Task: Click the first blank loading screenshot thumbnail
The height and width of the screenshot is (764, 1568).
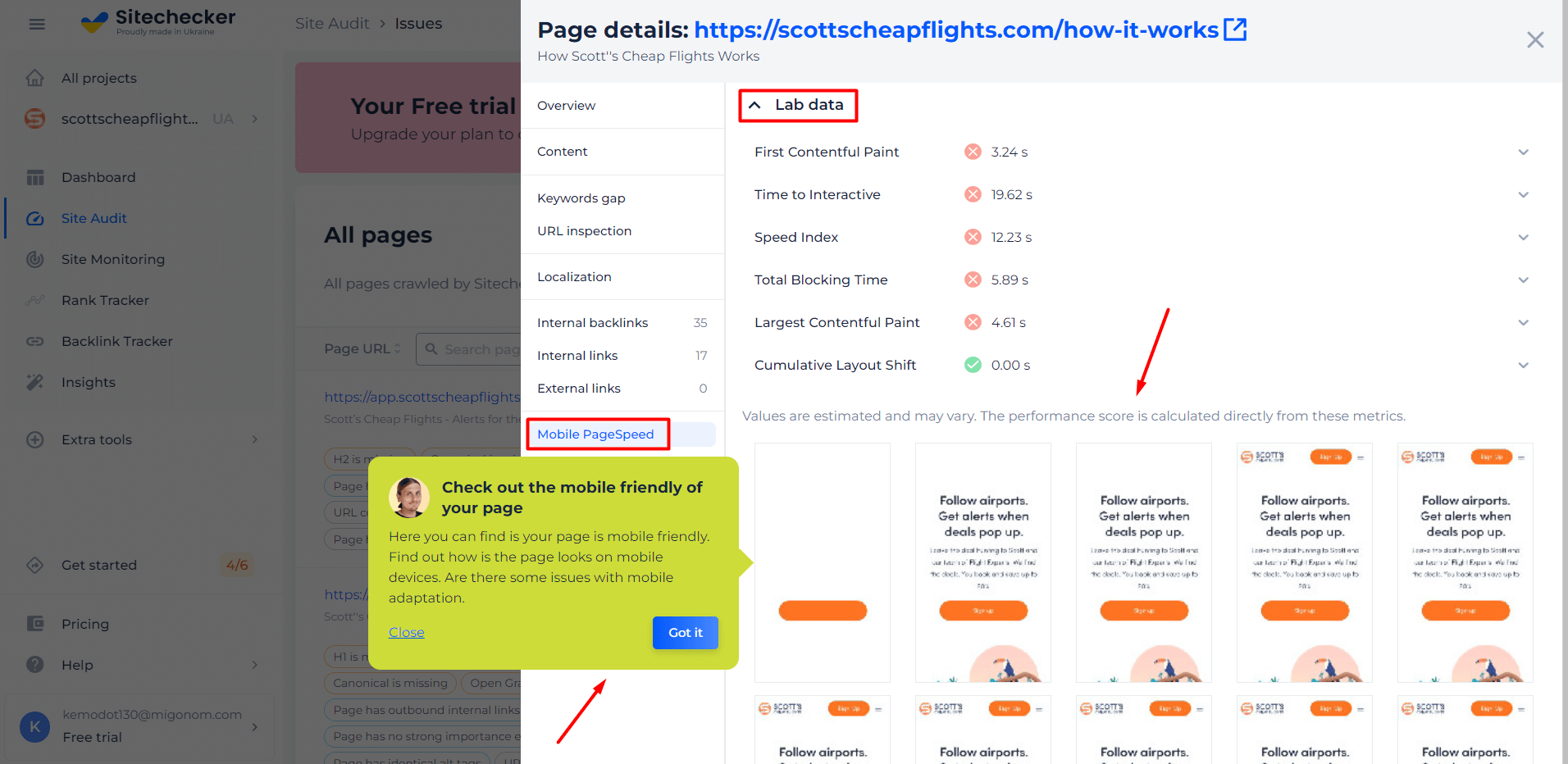Action: click(x=823, y=562)
